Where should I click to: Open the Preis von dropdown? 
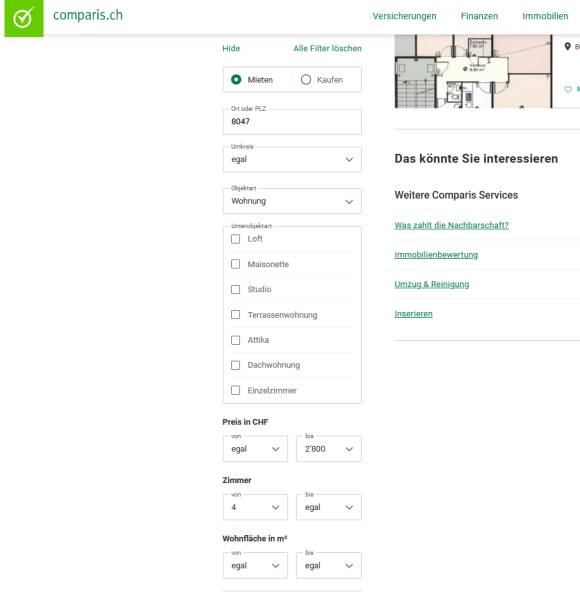click(x=255, y=449)
